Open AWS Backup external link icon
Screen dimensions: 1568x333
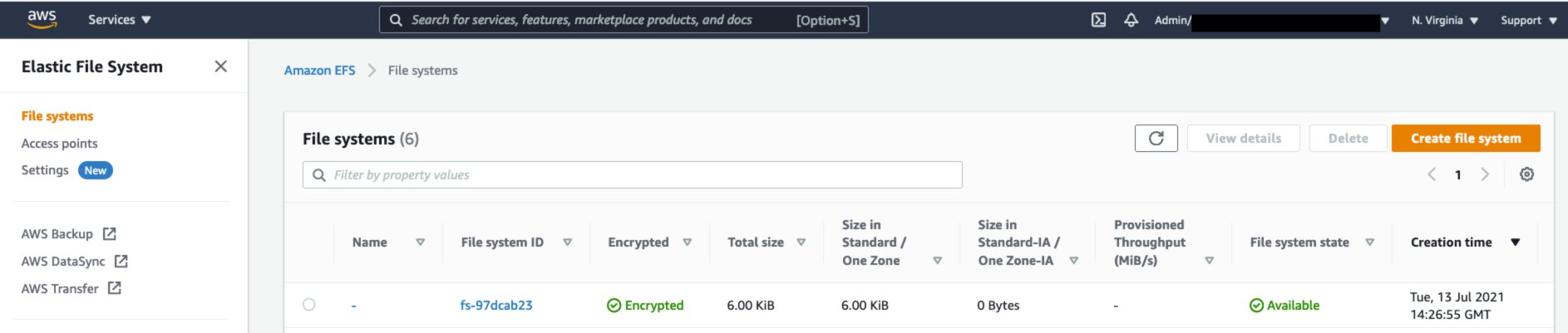point(110,234)
